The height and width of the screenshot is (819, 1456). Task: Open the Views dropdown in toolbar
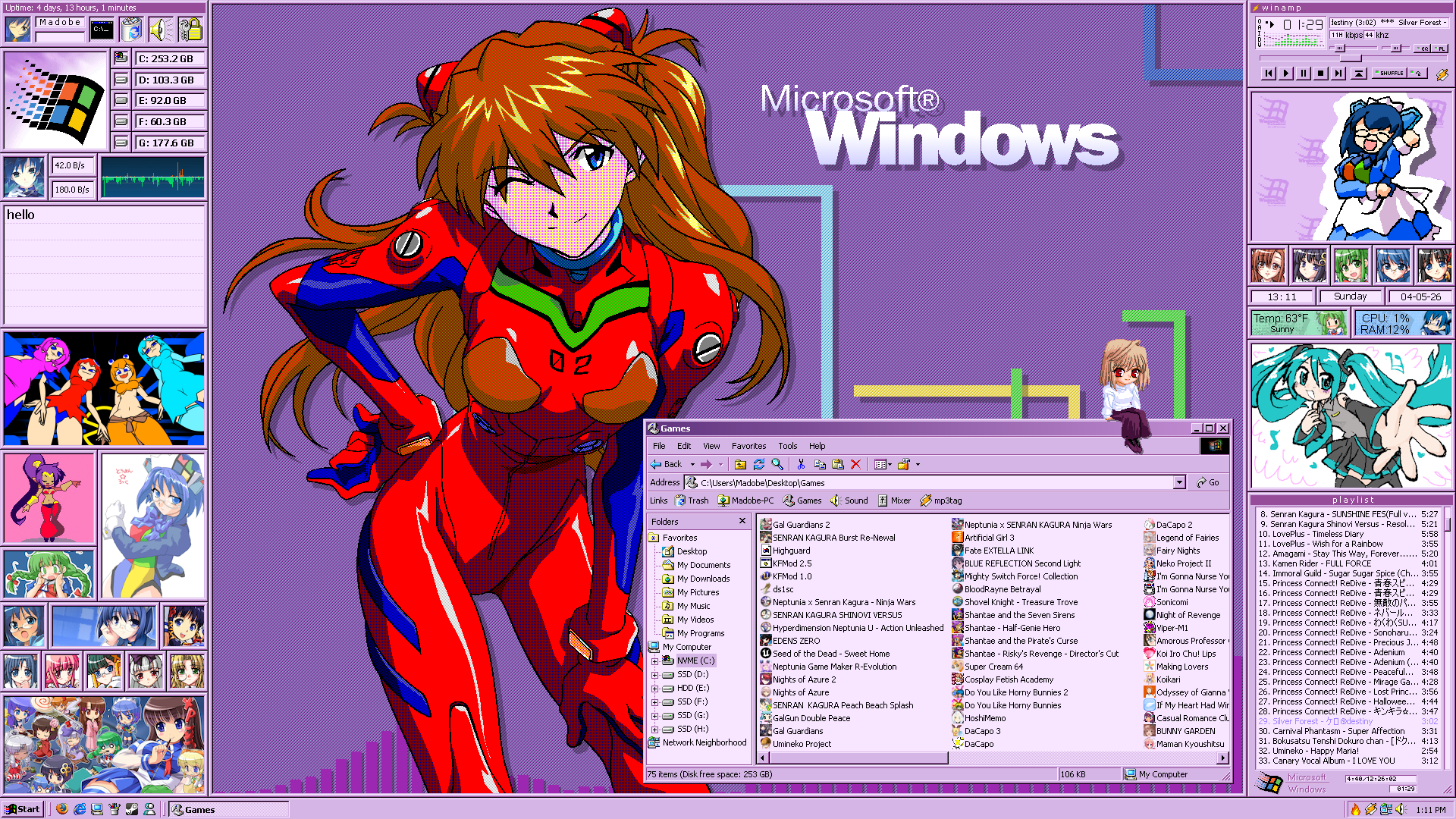click(890, 464)
